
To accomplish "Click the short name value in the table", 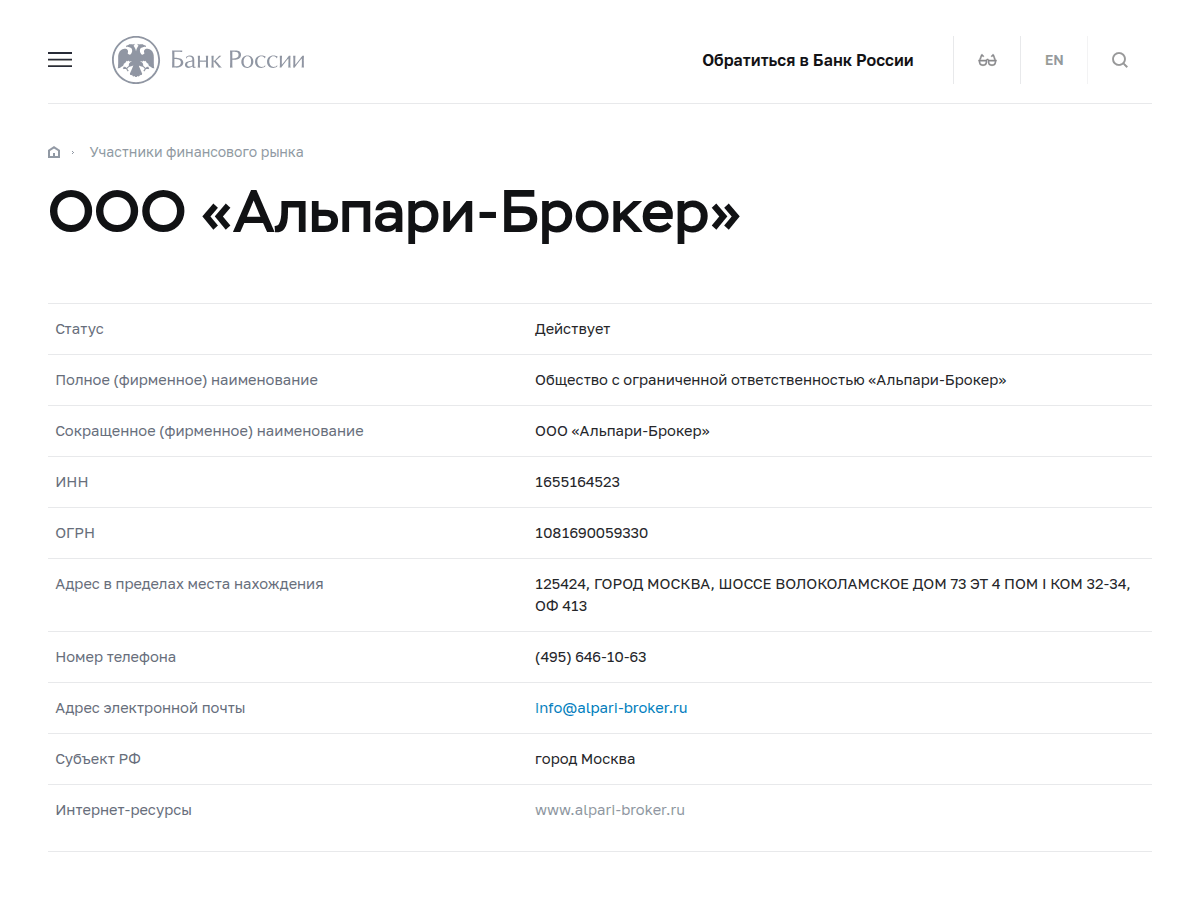I will coord(622,431).
